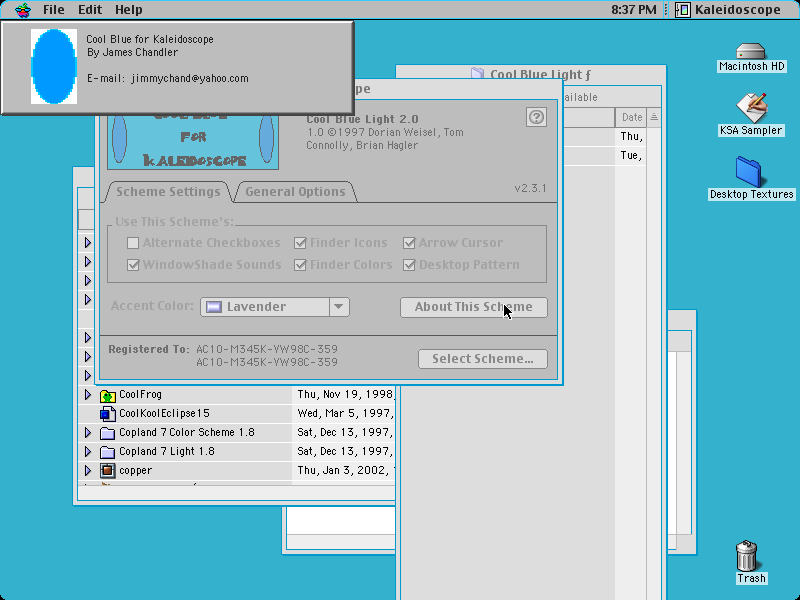Select the Copland 7 Light 1.8 folder icon
800x600 pixels.
[x=108, y=452]
